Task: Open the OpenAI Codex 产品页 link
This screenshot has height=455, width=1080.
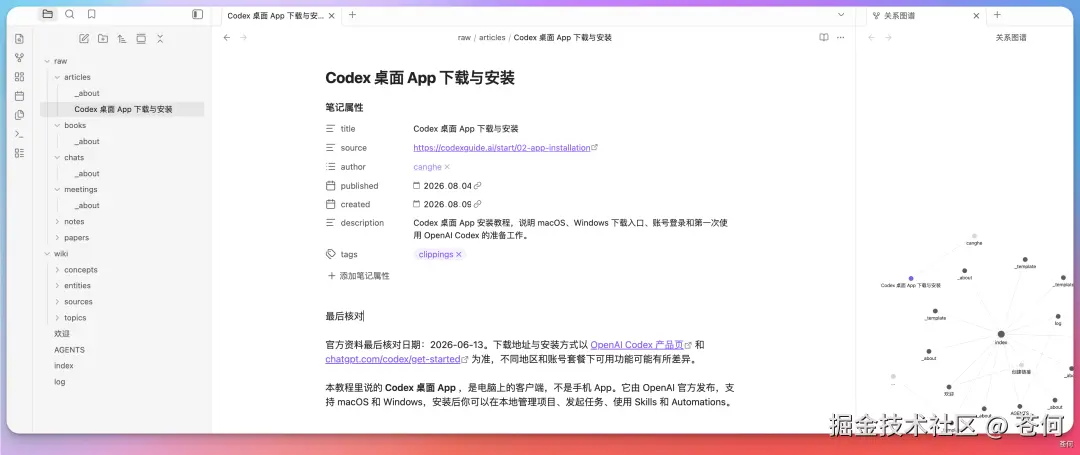Action: click(636, 345)
